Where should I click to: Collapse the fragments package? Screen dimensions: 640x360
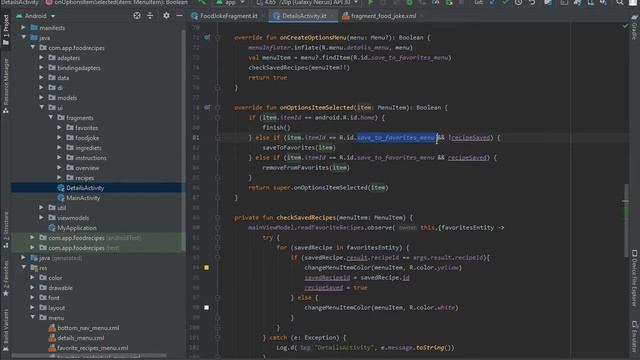tap(51, 118)
